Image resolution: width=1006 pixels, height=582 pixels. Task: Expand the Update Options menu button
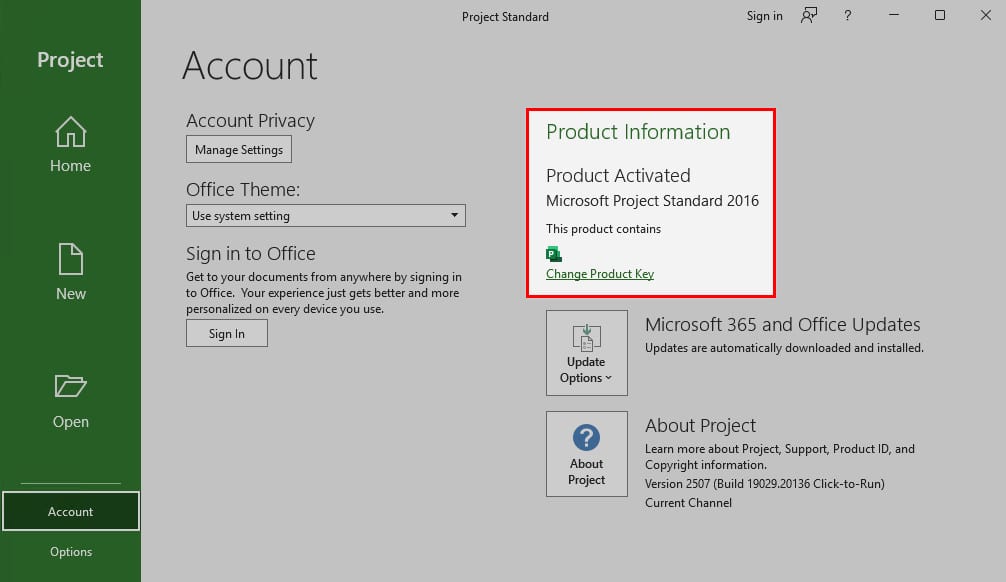coord(586,353)
